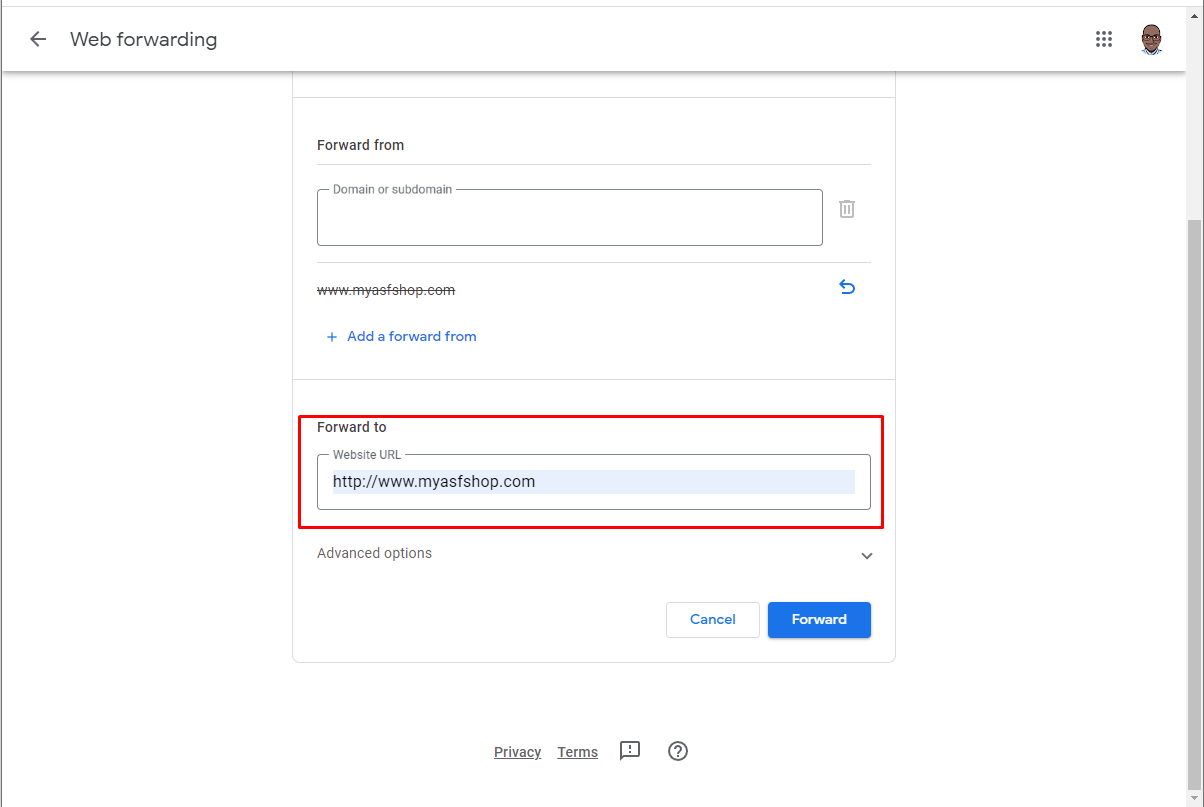Open the Google apps grid menu
Viewport: 1204px width, 807px height.
(x=1104, y=39)
